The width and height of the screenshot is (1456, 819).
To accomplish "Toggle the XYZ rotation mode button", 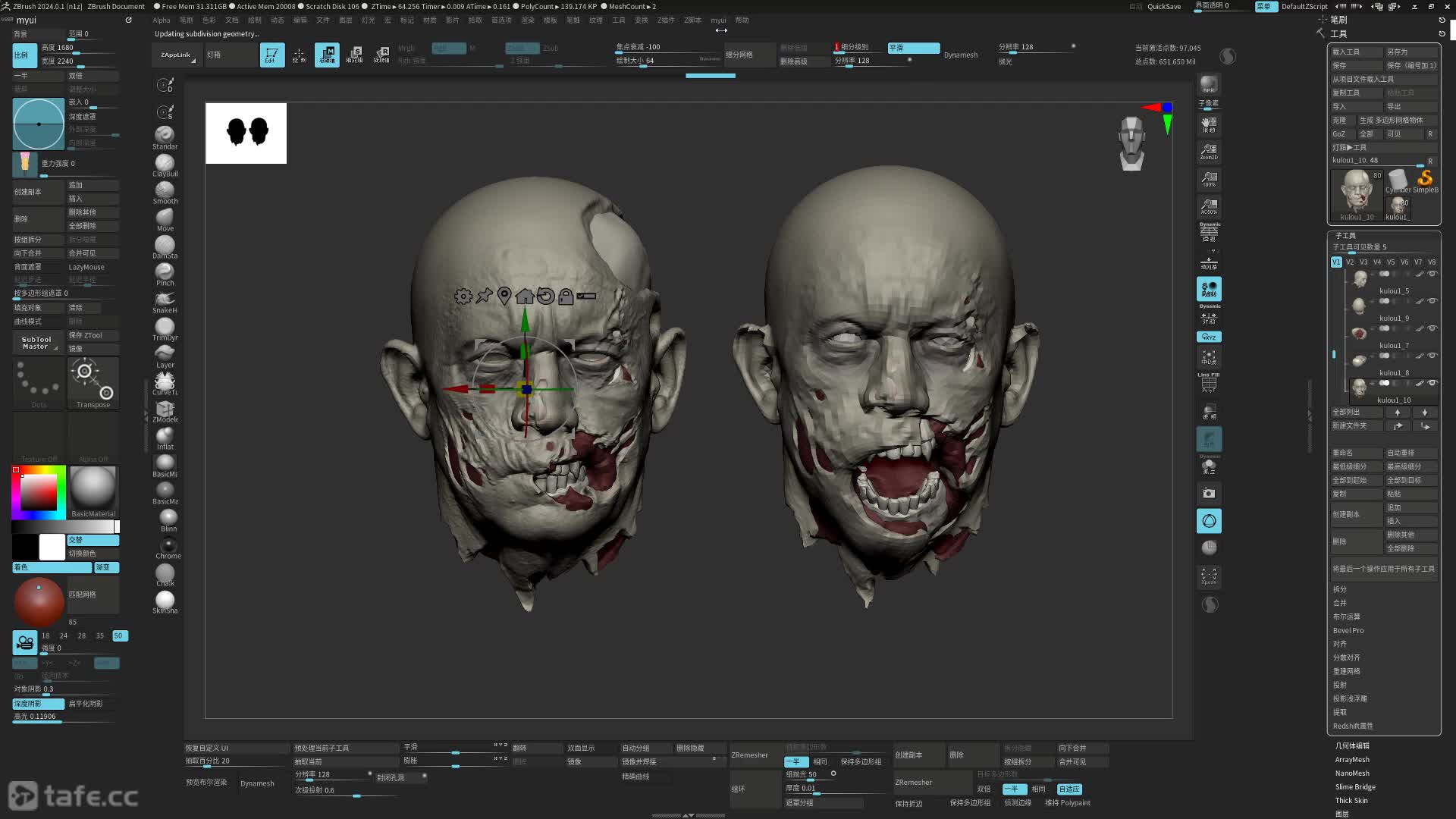I will 1209,337.
